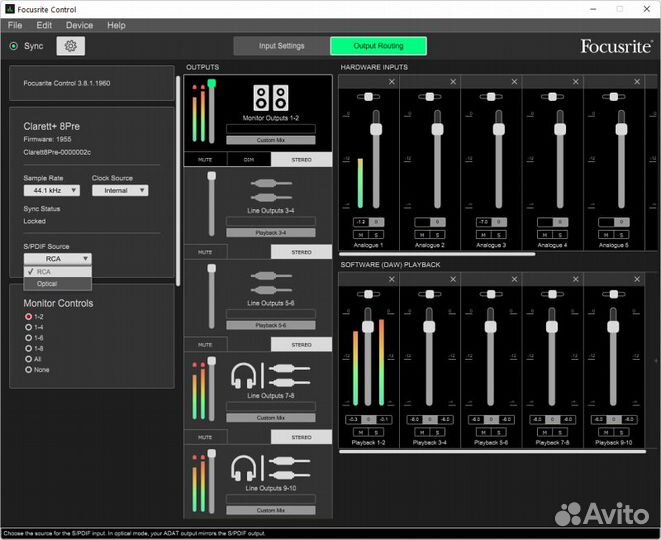Open the File menu
The width and height of the screenshot is (661, 540).
coord(15,25)
